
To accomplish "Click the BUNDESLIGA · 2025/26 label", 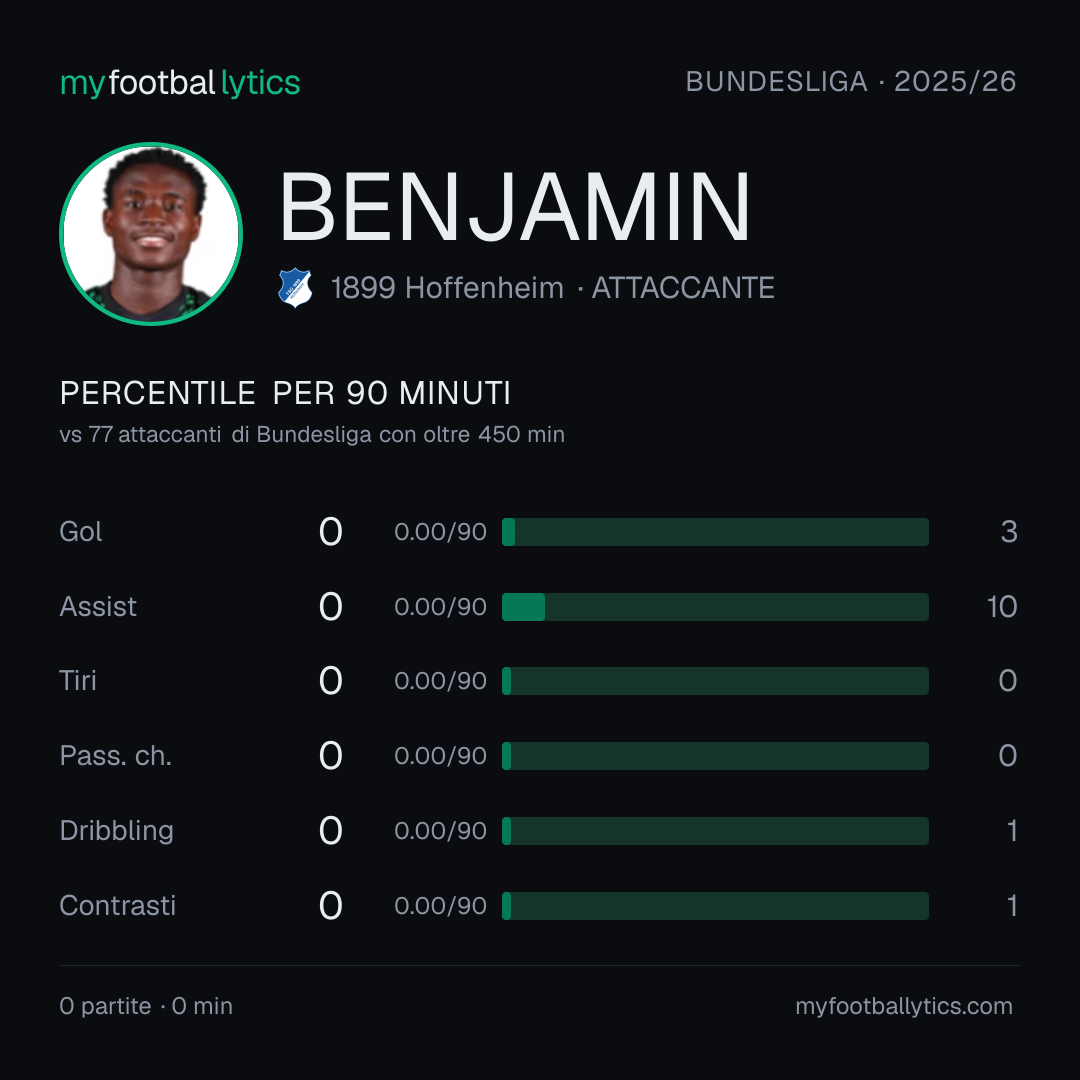I will pos(851,82).
